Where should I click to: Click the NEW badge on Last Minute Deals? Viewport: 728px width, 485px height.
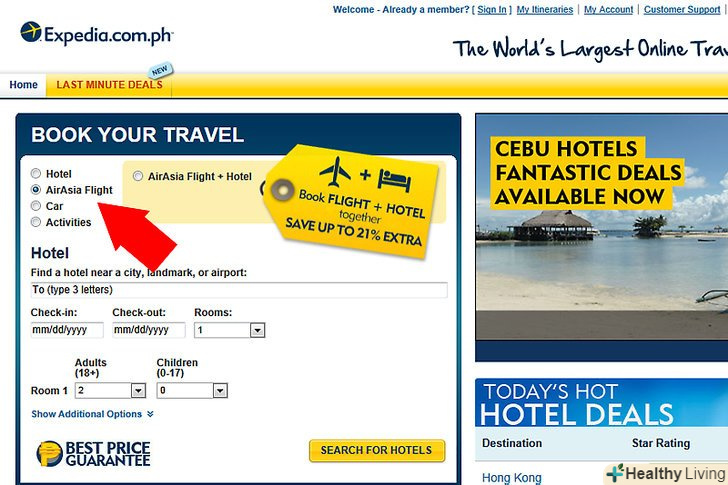click(x=160, y=71)
